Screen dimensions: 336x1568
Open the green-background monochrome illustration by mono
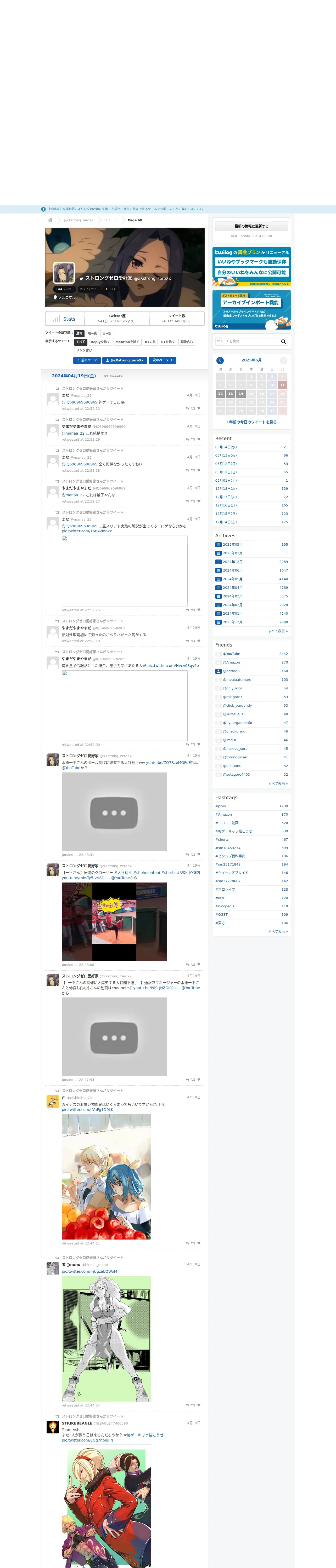coord(106,1339)
